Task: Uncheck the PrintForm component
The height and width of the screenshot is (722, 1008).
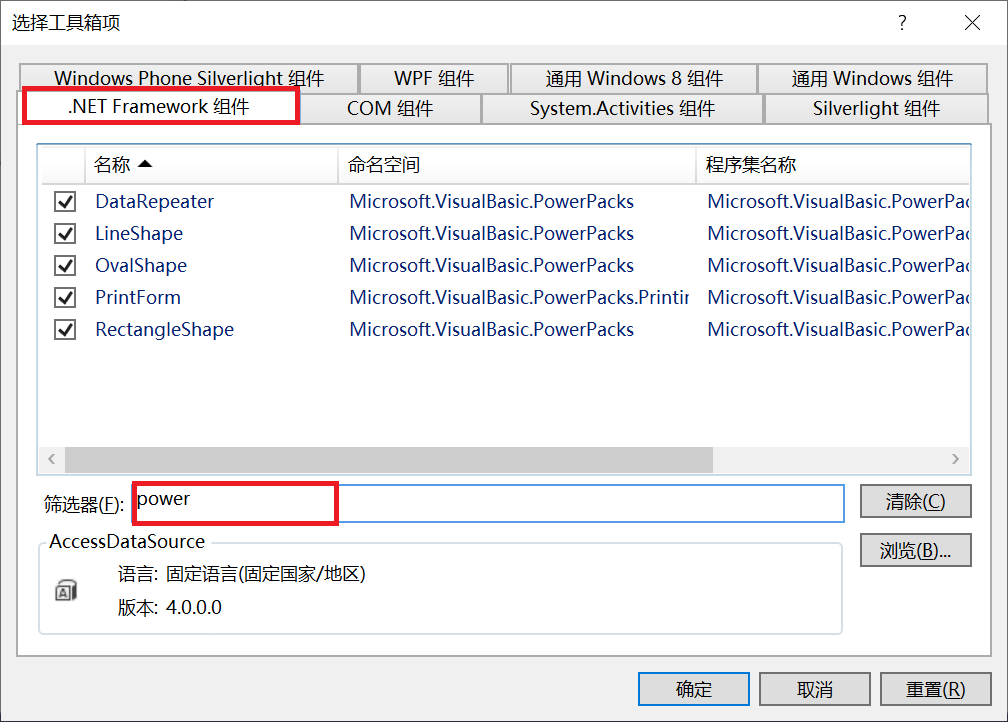Action: tap(64, 297)
